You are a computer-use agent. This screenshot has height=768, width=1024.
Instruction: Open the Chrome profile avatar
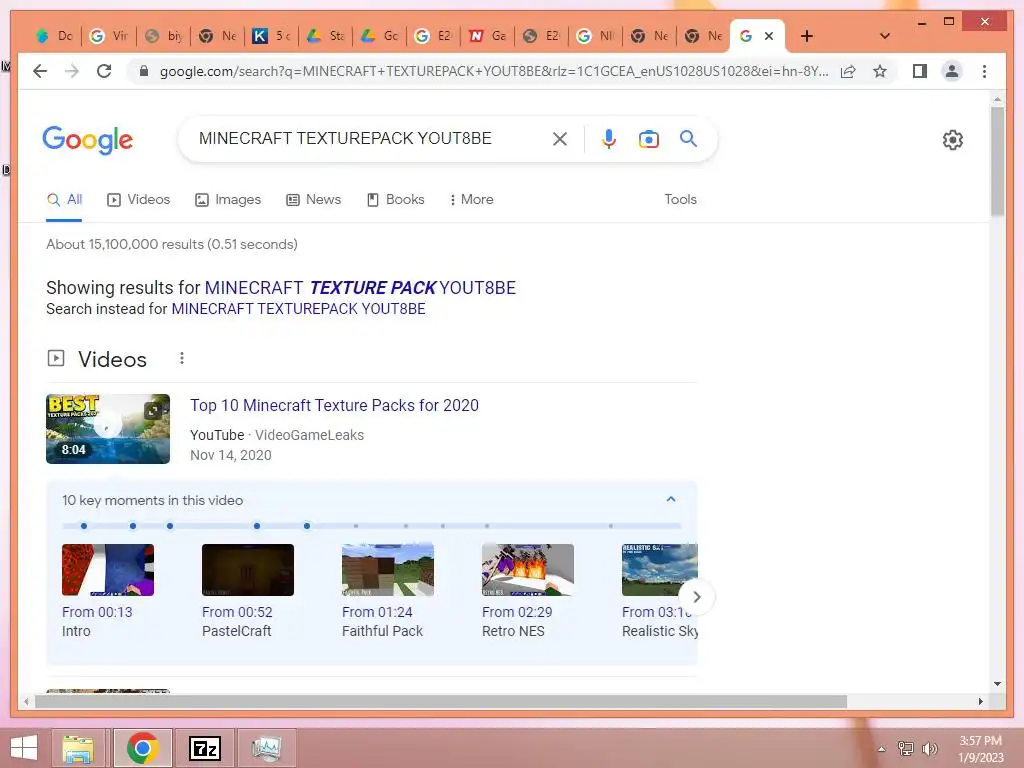(x=952, y=71)
